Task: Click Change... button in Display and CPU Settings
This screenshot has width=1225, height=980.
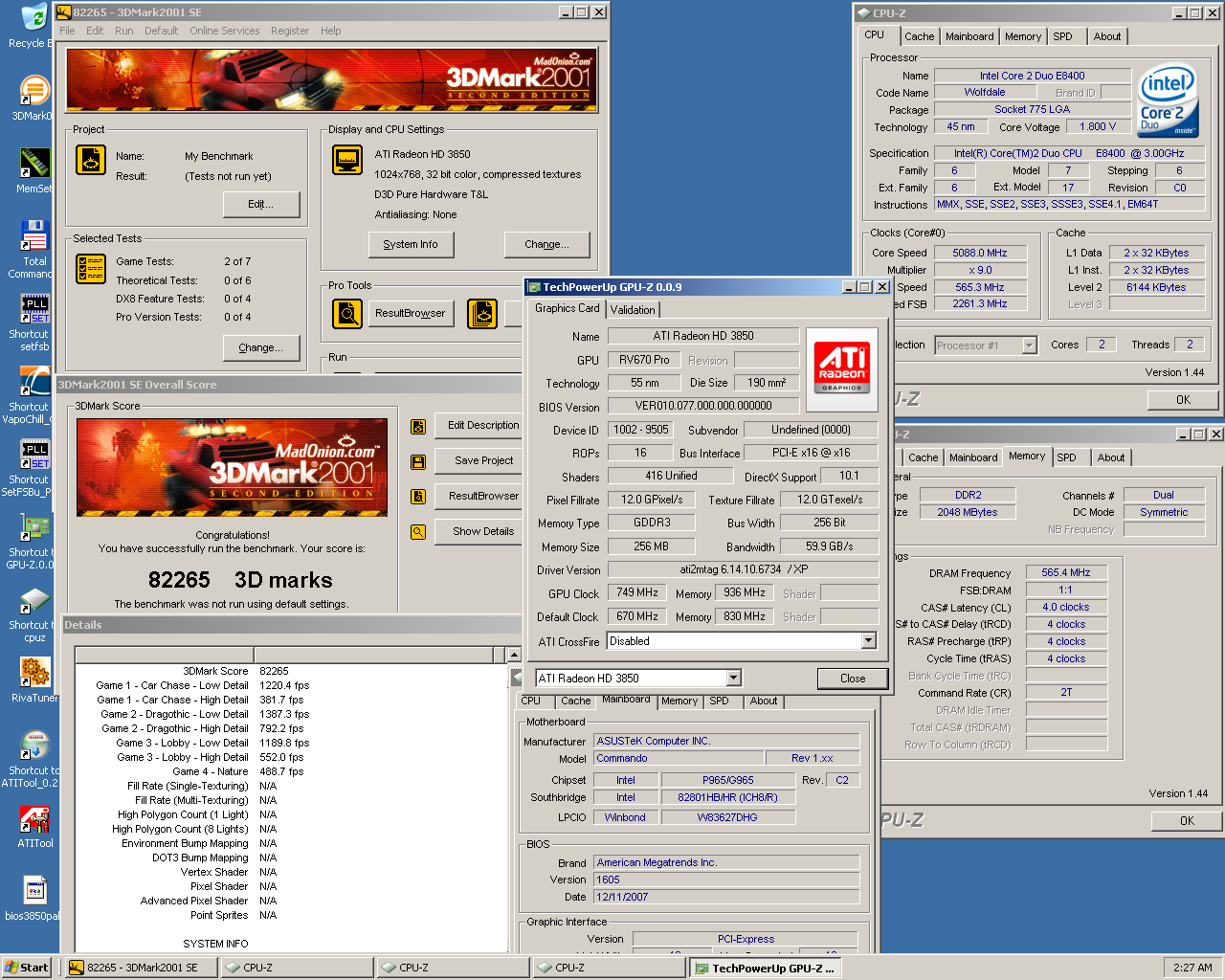Action: click(x=547, y=244)
